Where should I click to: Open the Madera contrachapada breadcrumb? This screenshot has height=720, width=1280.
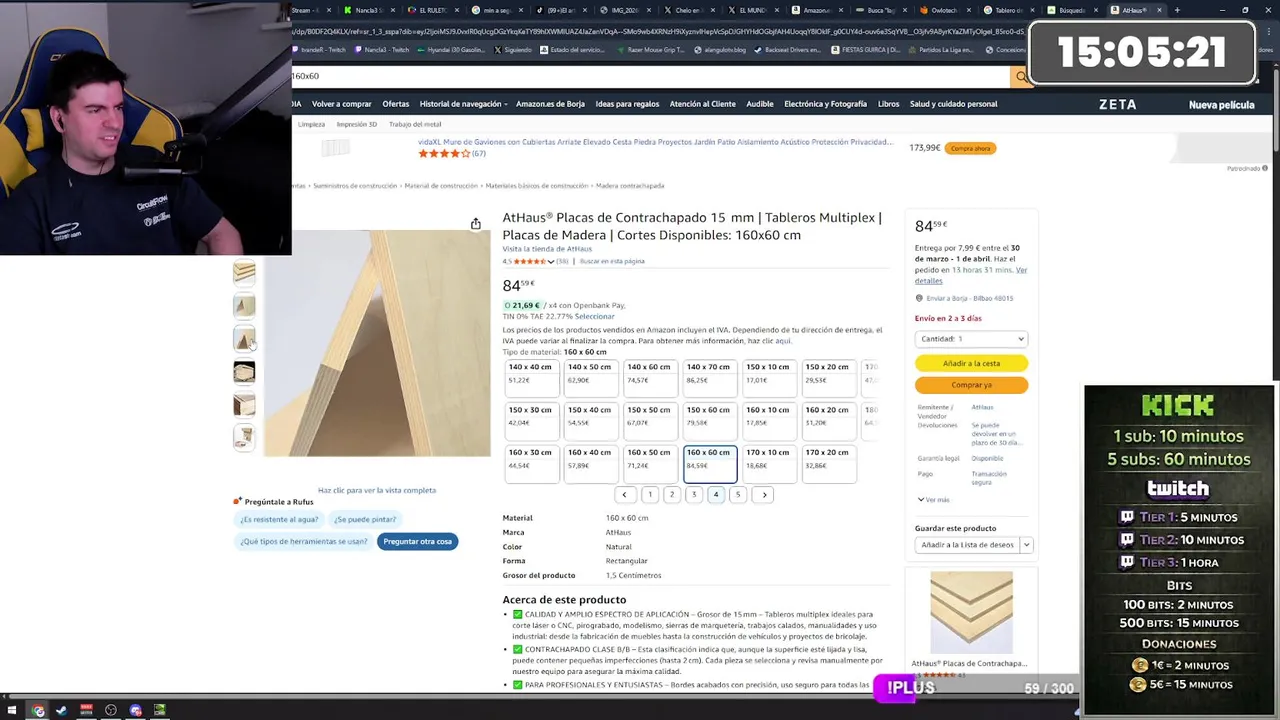(630, 186)
